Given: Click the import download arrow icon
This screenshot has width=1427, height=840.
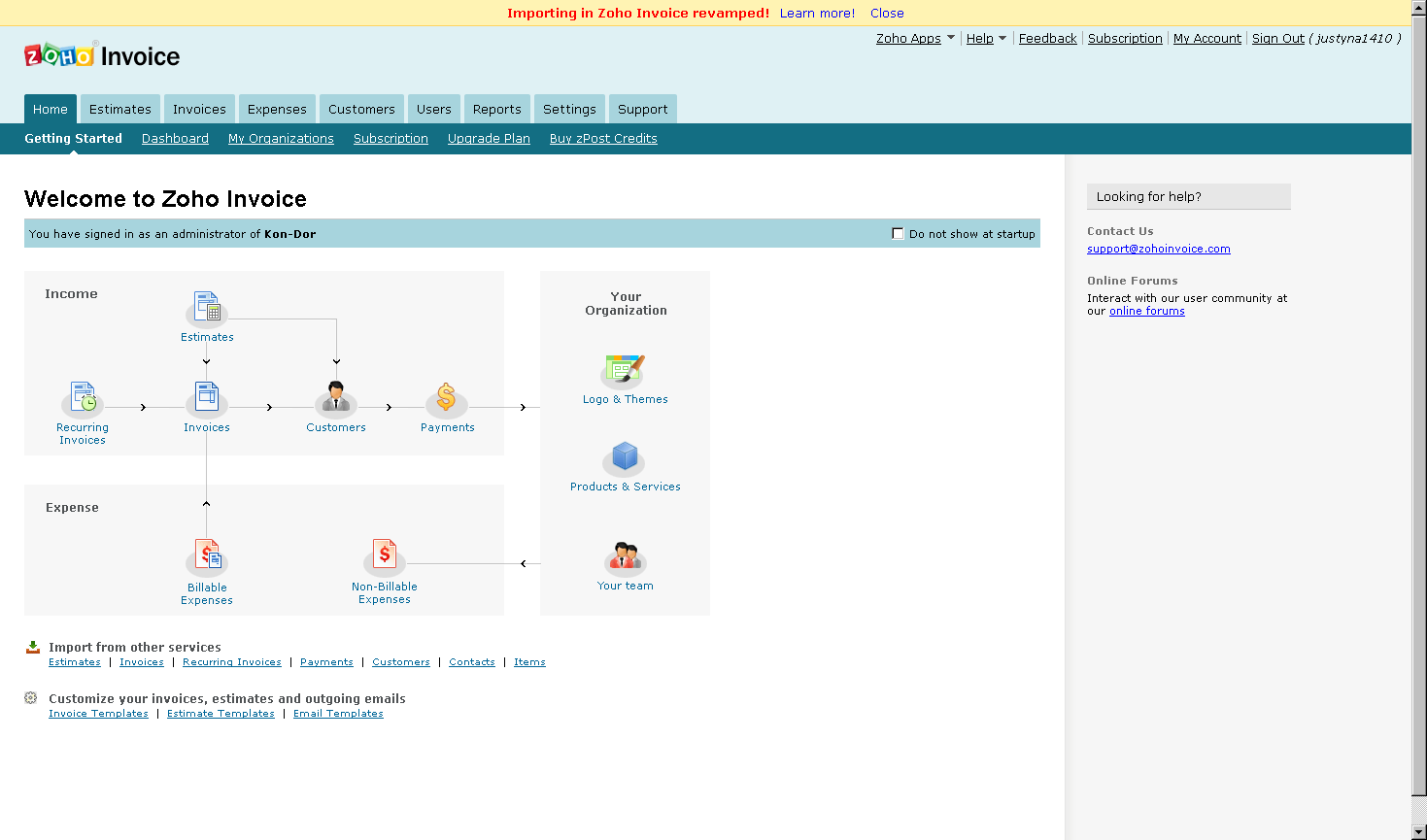Looking at the screenshot, I should [x=32, y=647].
